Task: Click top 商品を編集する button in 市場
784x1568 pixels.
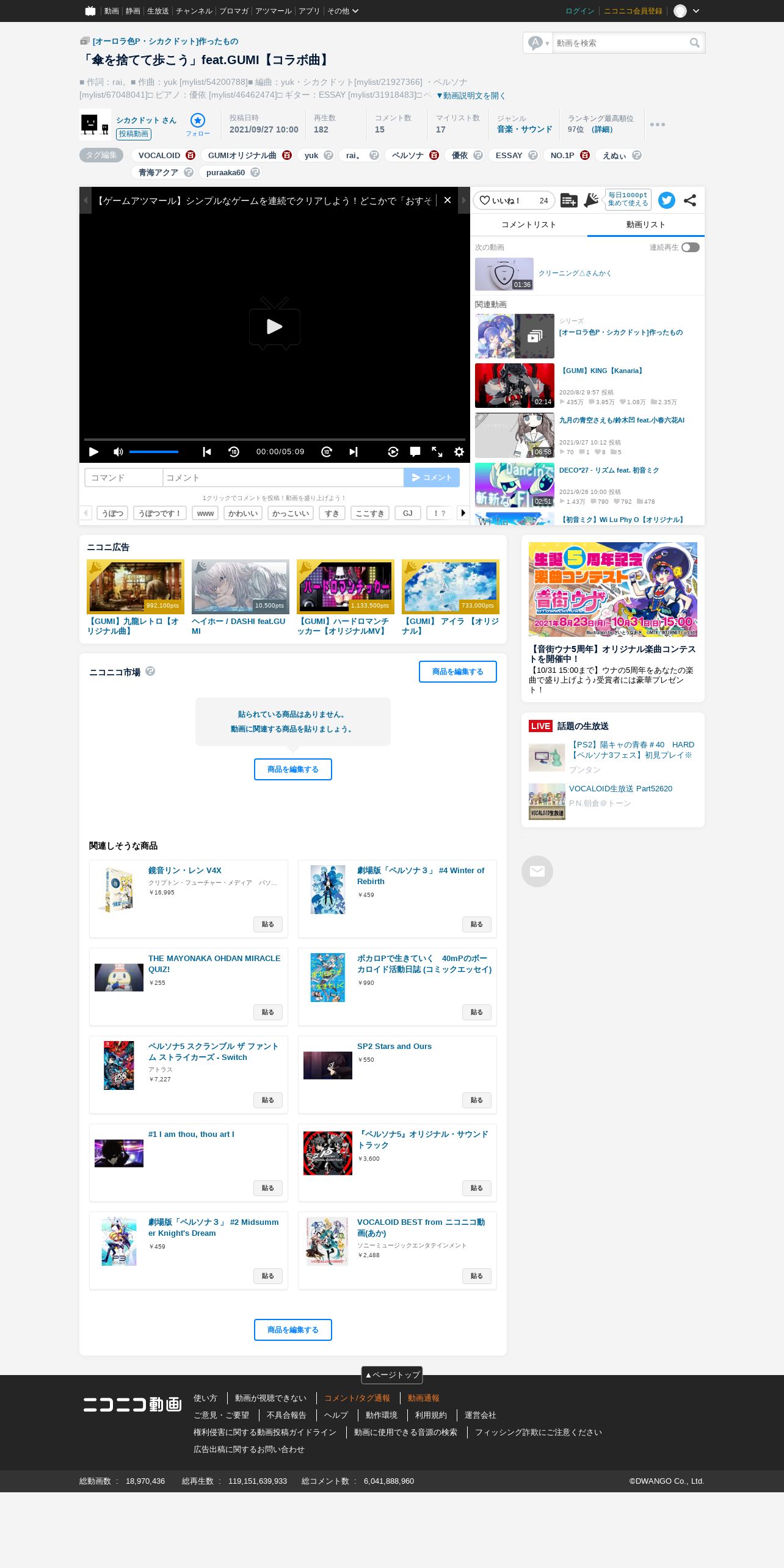Action: pos(458,672)
